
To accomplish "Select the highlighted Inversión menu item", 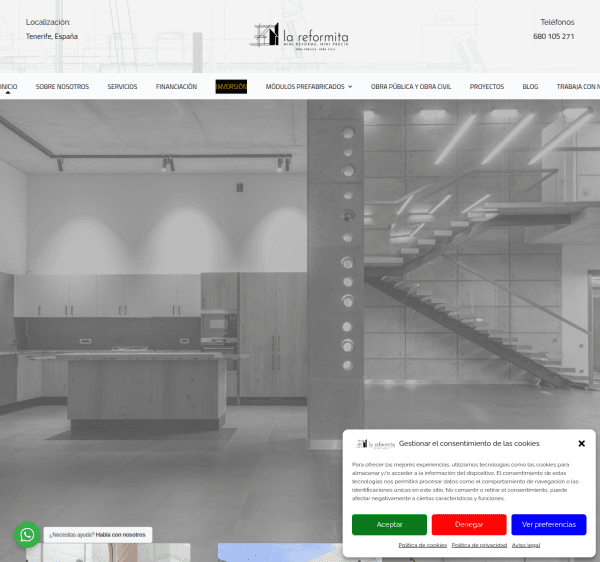I will [231, 86].
